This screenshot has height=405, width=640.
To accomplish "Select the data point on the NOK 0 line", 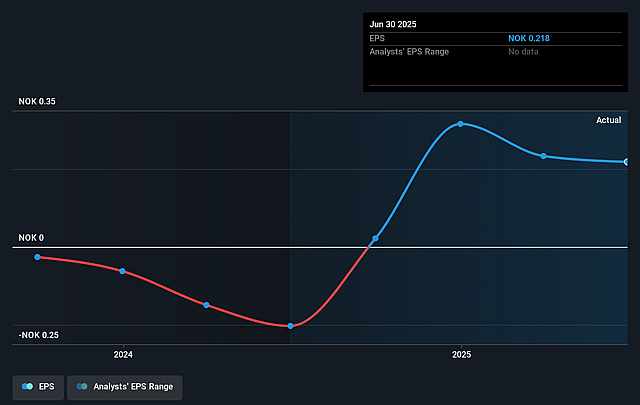I will tap(375, 239).
